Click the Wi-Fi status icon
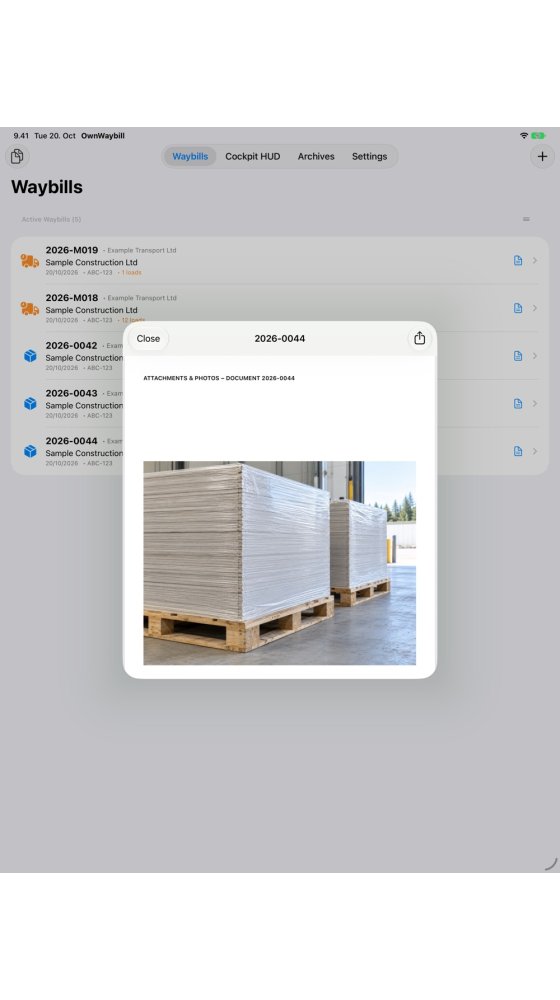Viewport: 560px width, 1000px height. point(524,136)
